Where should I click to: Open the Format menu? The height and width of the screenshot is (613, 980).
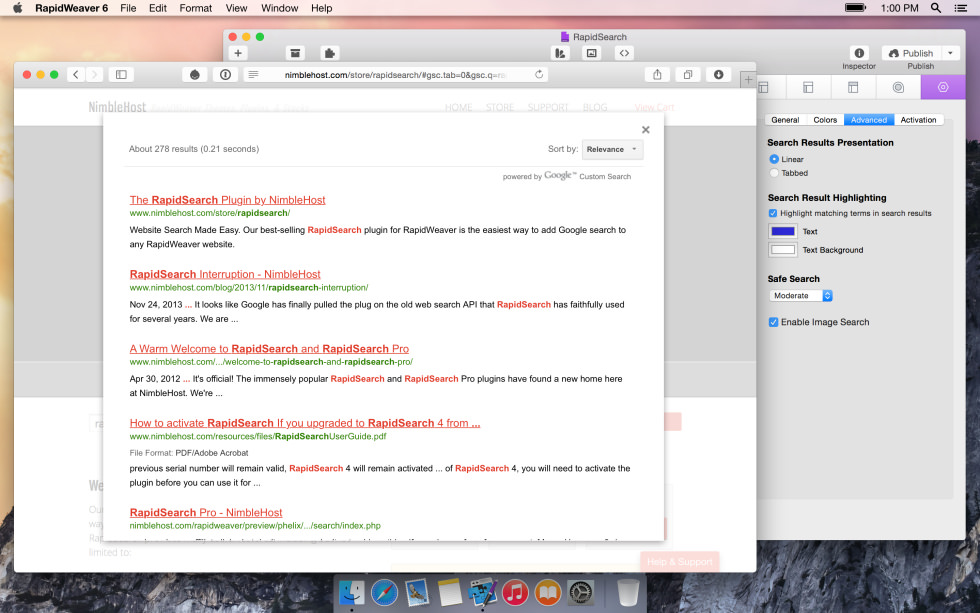[196, 8]
